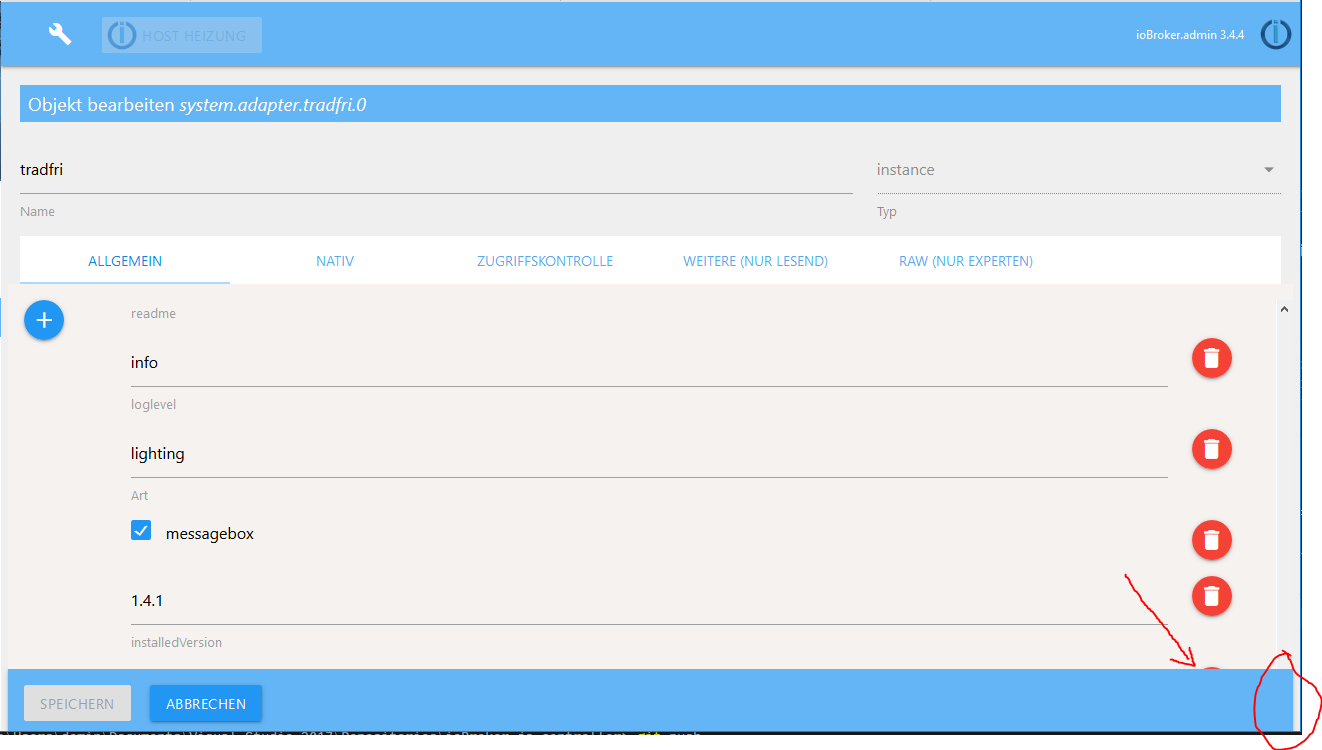1322x750 pixels.
Task: Delete the readme property via trash icon
Action: click(1211, 358)
